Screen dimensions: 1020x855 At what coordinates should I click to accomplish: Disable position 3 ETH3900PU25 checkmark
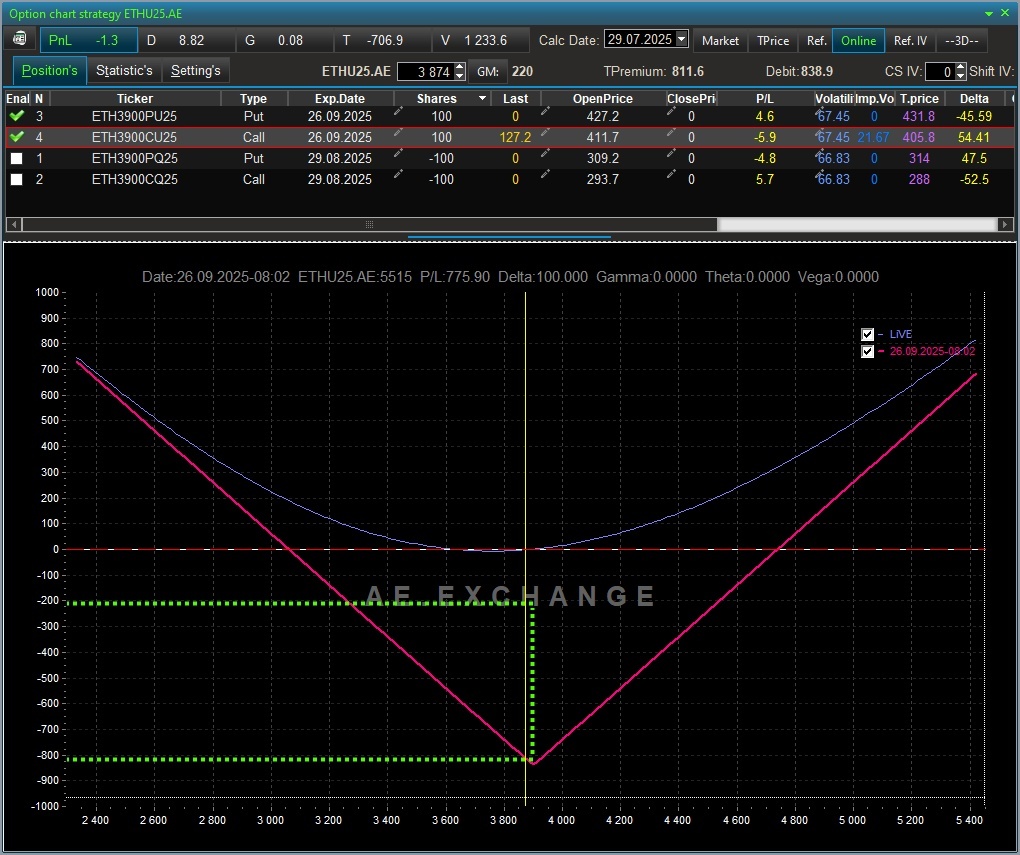coord(17,116)
